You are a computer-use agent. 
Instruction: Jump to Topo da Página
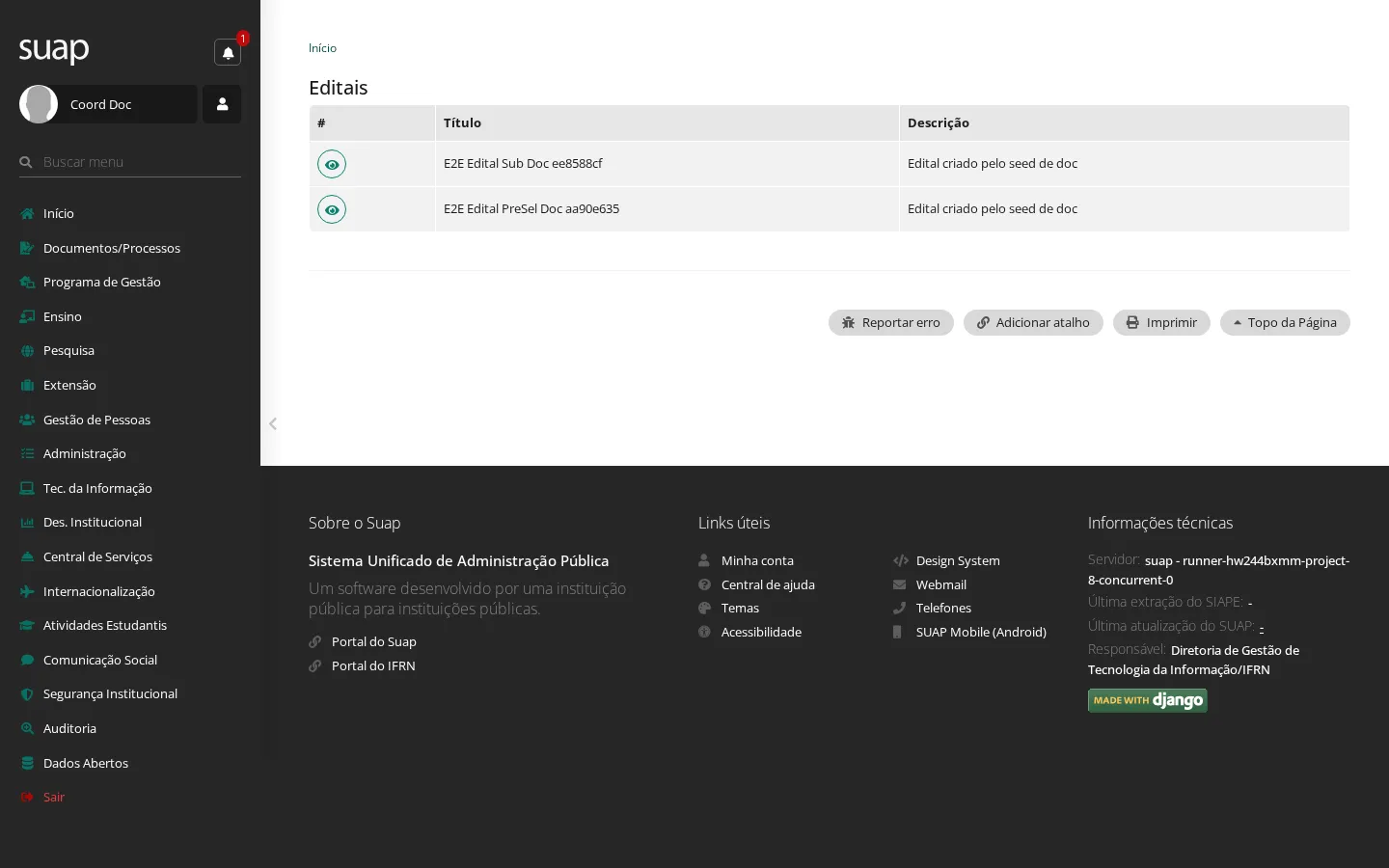point(1285,322)
